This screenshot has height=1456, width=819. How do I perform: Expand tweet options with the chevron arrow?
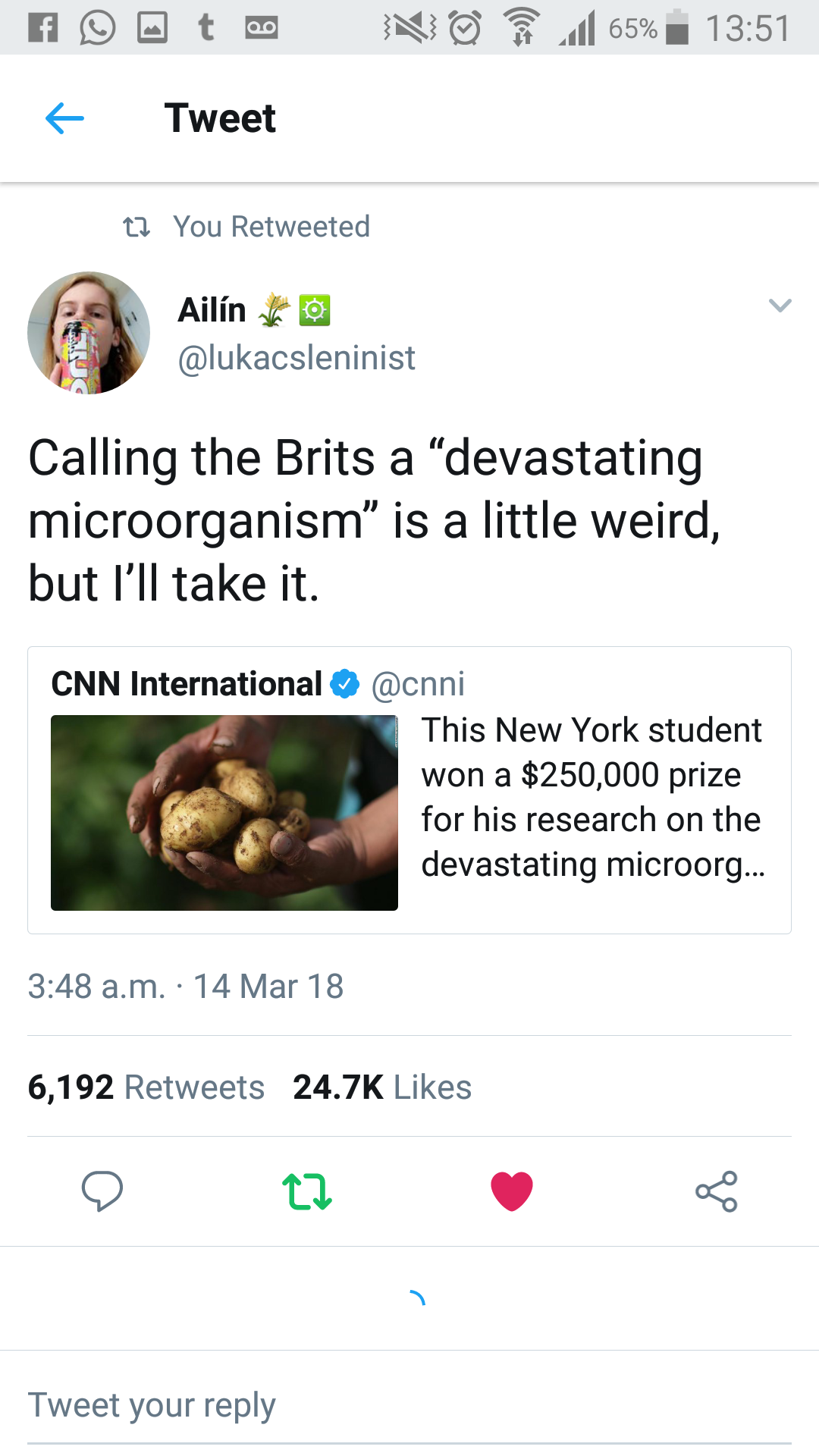pos(780,306)
